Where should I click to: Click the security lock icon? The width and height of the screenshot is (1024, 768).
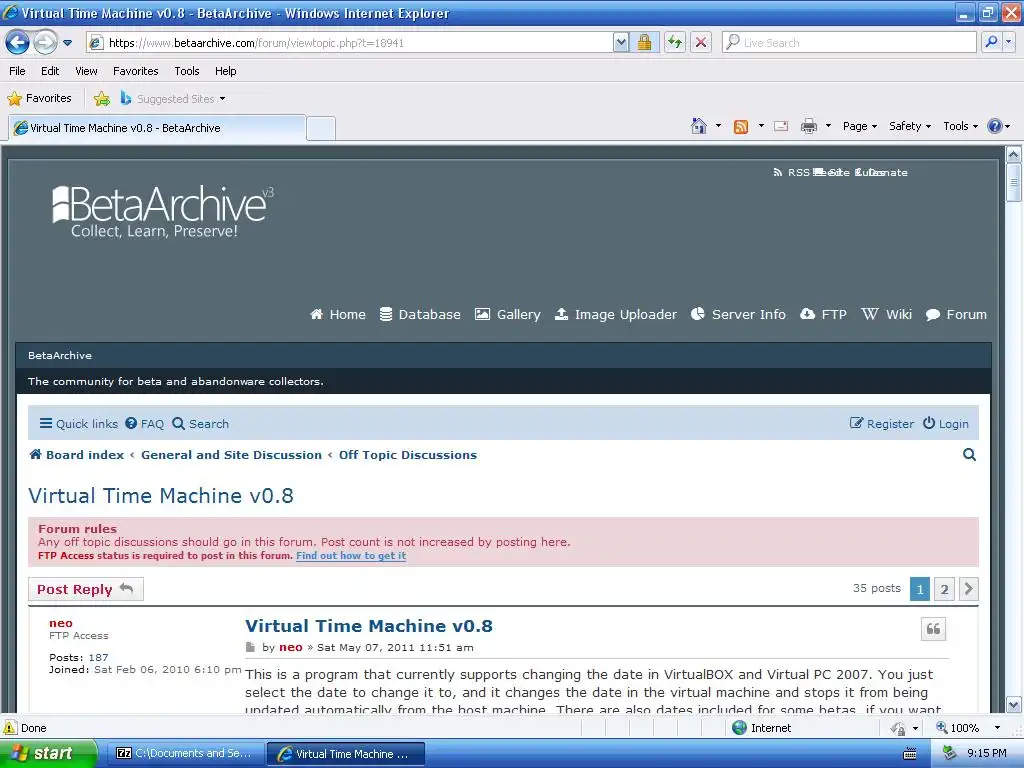coord(645,43)
